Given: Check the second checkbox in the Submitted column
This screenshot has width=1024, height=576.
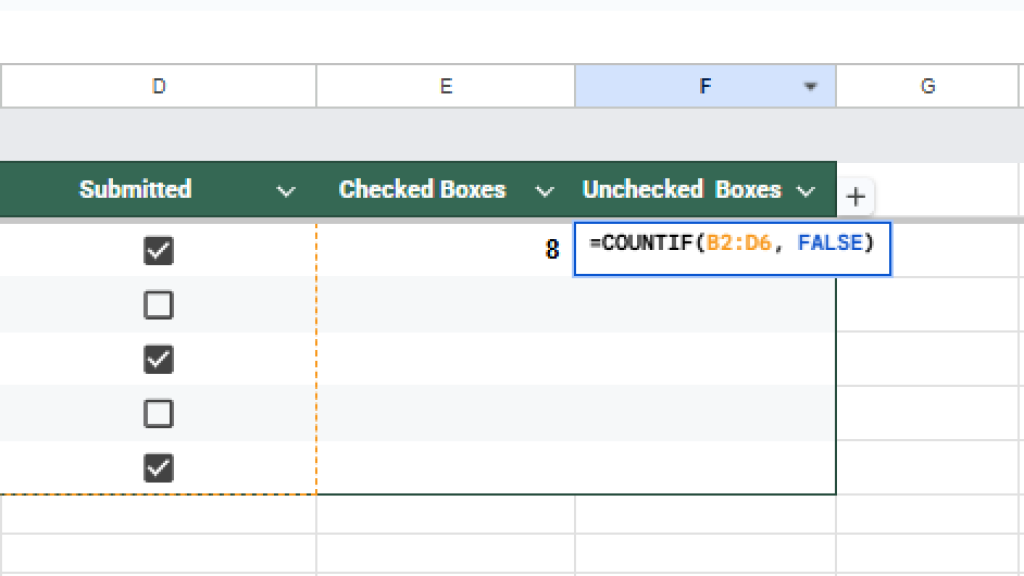Looking at the screenshot, I should (x=158, y=304).
